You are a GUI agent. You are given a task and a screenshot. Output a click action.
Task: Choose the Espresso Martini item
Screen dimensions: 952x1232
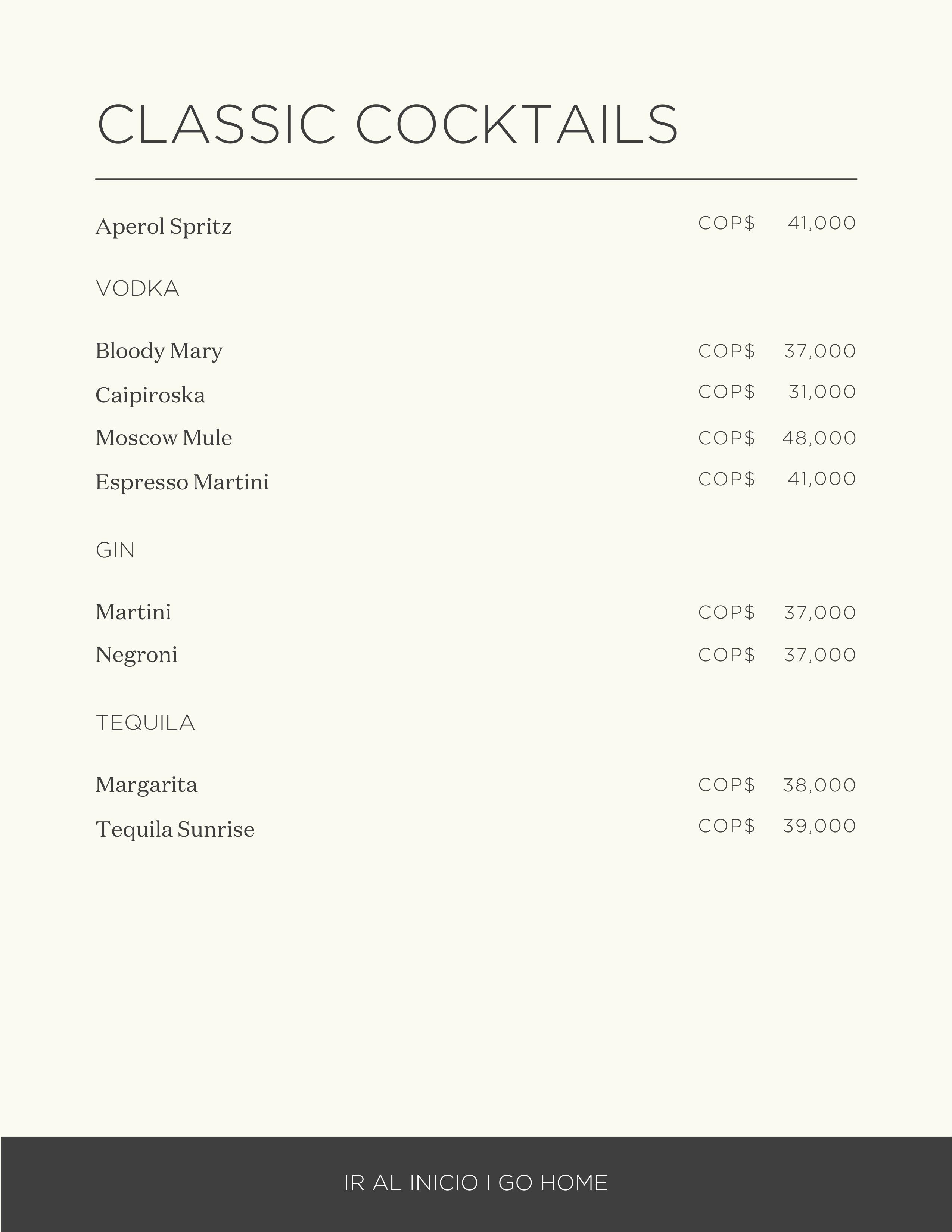coord(181,482)
